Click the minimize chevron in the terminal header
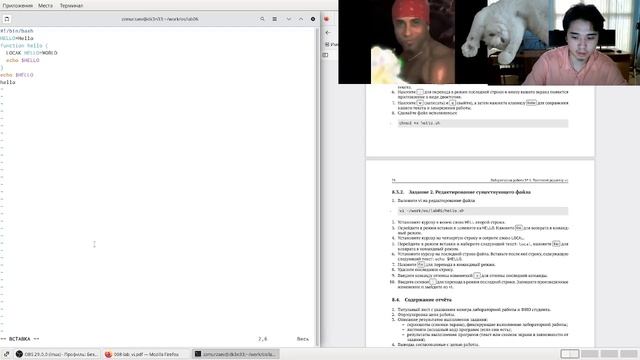The height and width of the screenshot is (360, 640). [x=289, y=19]
